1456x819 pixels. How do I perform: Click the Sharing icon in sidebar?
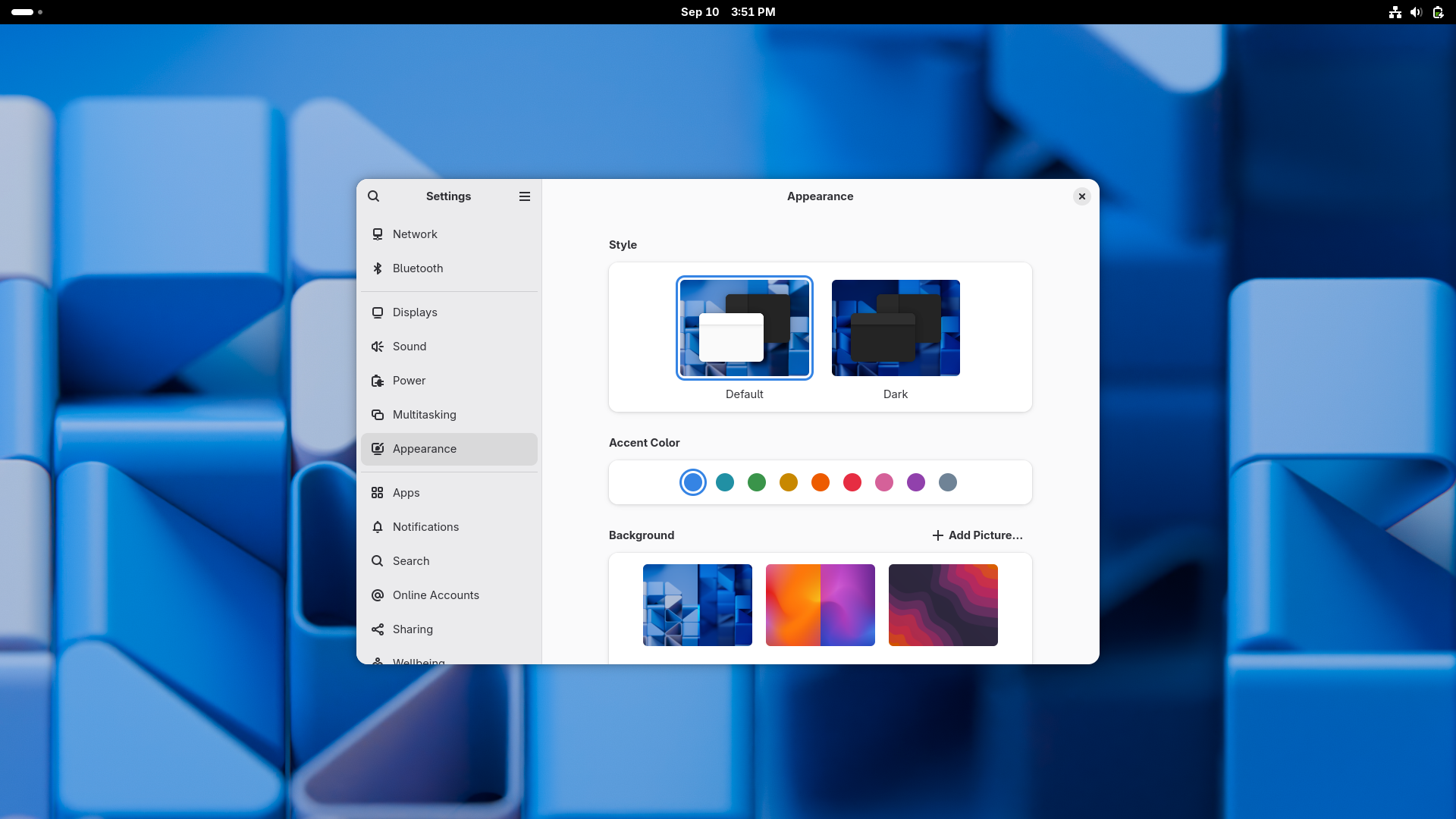(x=378, y=629)
